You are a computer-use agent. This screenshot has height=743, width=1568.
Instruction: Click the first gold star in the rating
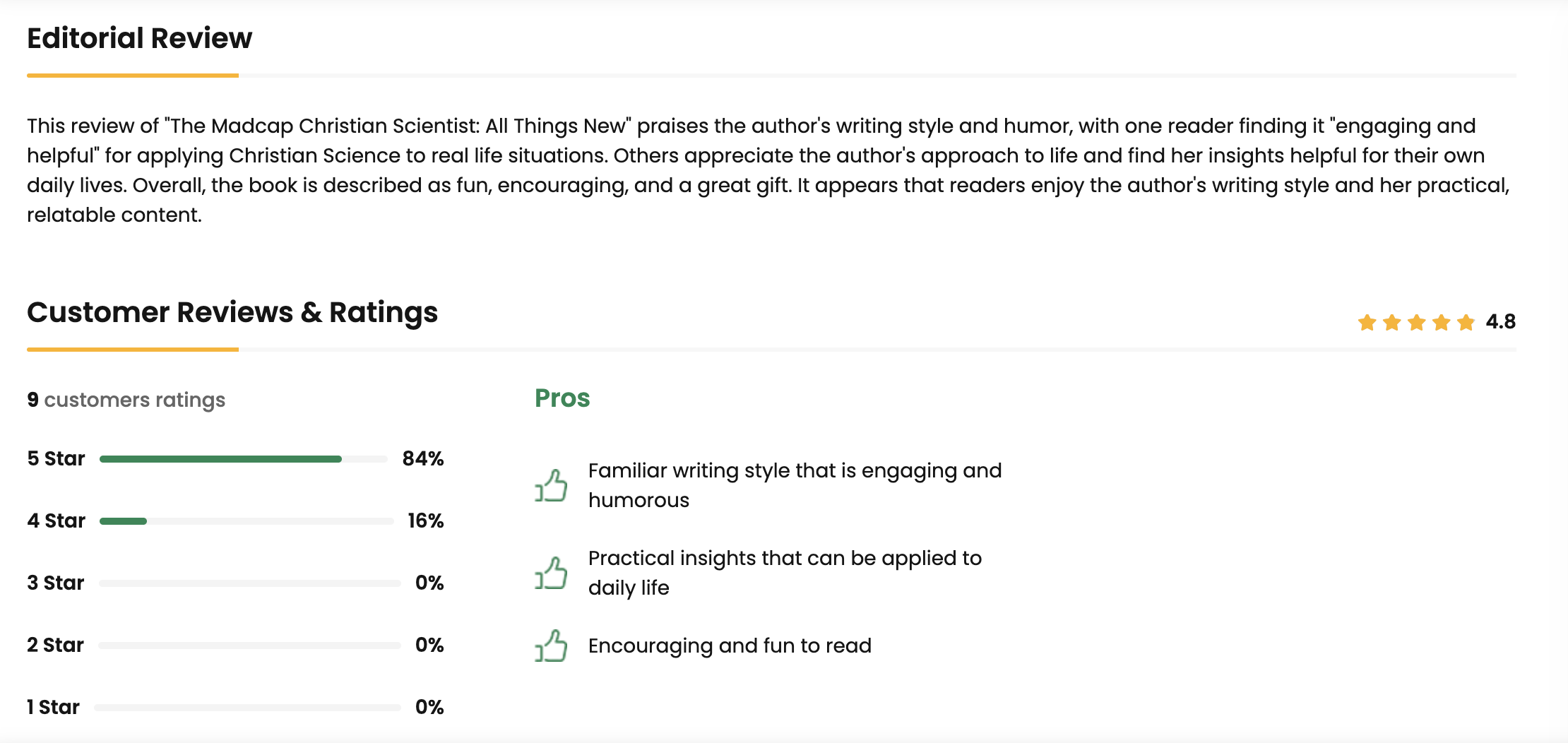(1367, 323)
